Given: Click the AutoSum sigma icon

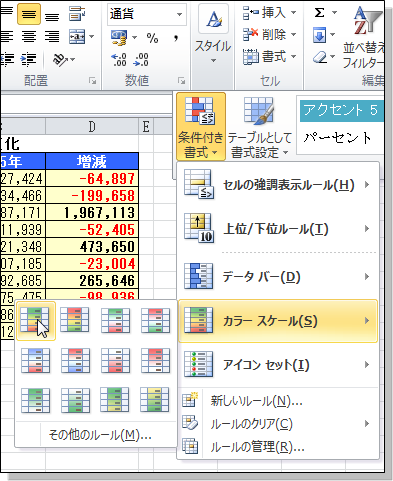Looking at the screenshot, I should 319,13.
